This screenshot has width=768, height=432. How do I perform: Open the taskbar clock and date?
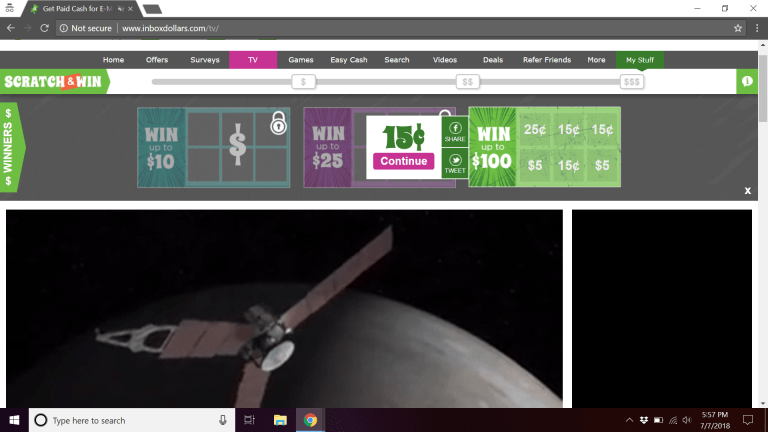[715, 420]
